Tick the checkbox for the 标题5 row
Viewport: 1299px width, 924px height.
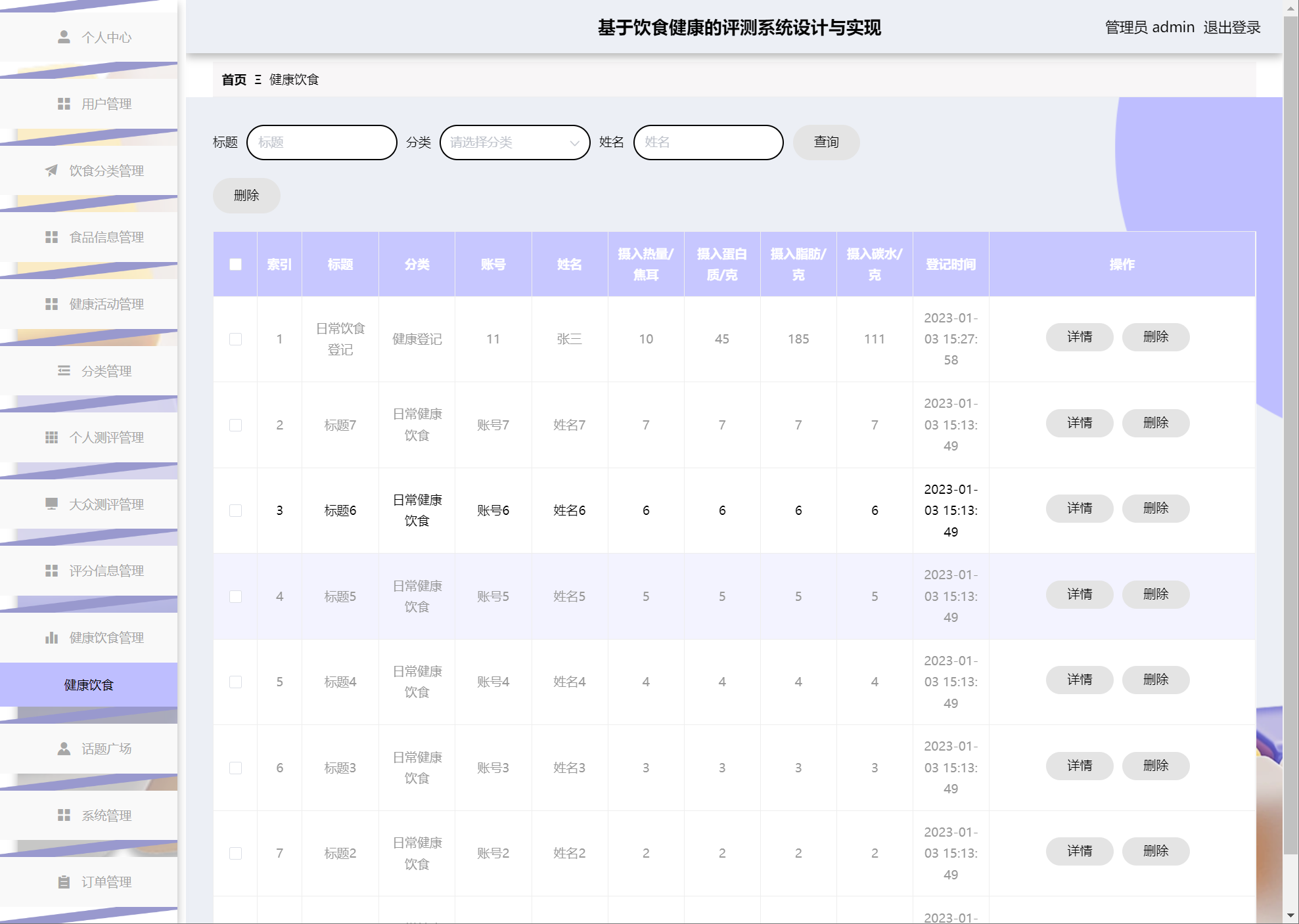[x=235, y=596]
